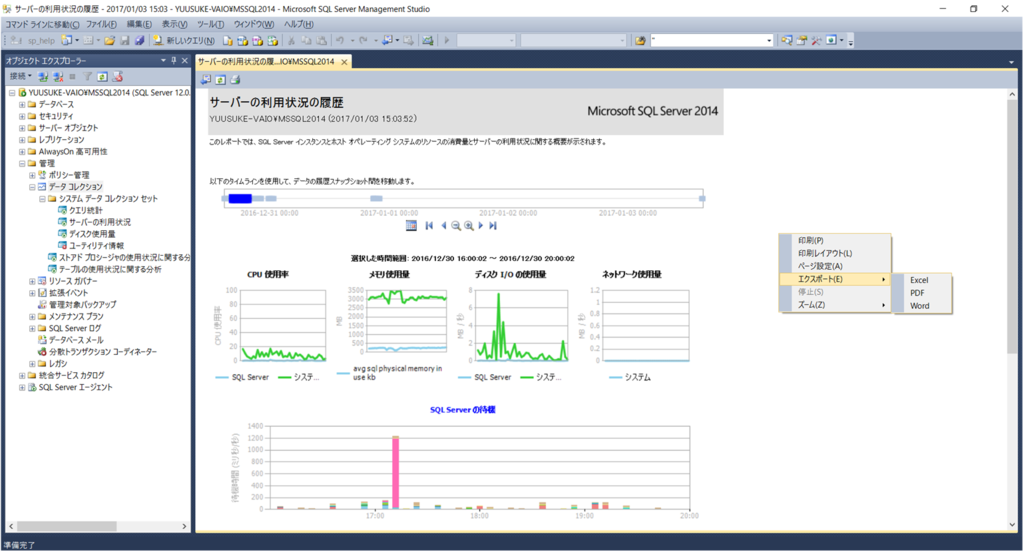Click the activity monitor toolbar icon

(428, 41)
